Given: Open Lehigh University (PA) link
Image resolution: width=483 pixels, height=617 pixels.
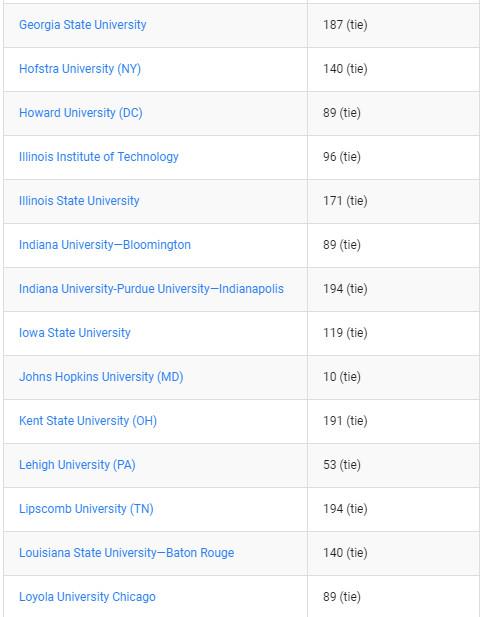Looking at the screenshot, I should pyautogui.click(x=77, y=465).
